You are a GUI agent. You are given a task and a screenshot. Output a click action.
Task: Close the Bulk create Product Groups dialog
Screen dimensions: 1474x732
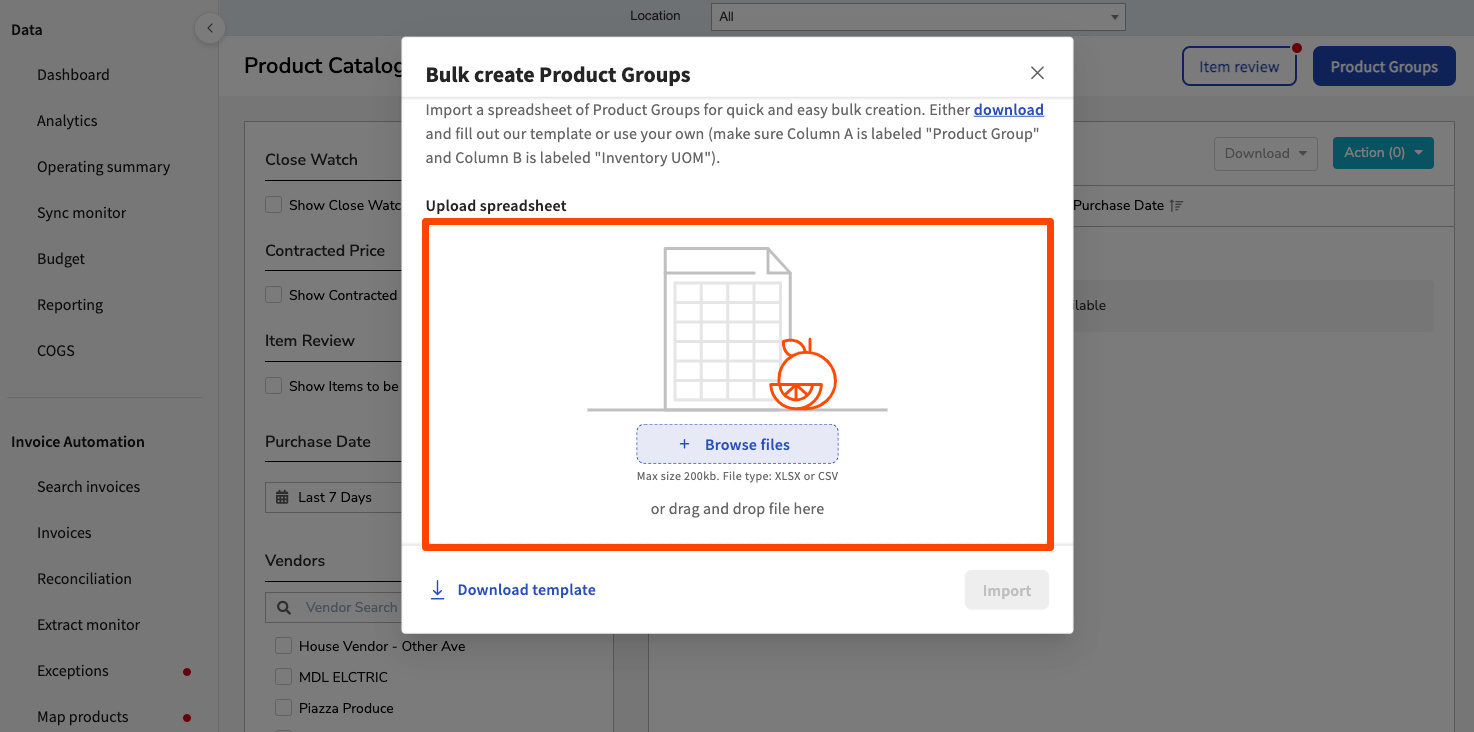tap(1037, 72)
